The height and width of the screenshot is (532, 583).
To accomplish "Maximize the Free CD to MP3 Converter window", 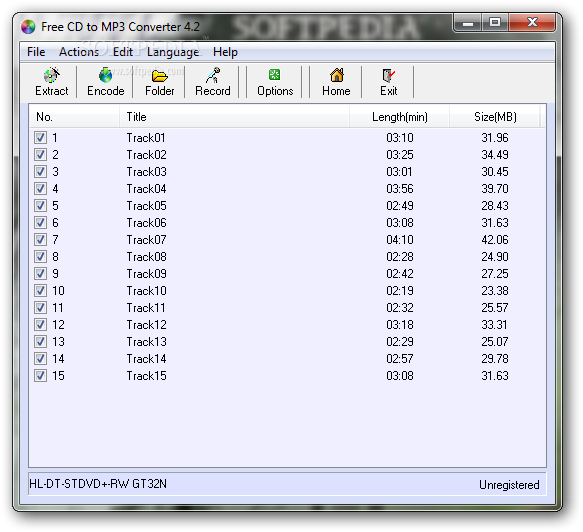I will (x=495, y=23).
